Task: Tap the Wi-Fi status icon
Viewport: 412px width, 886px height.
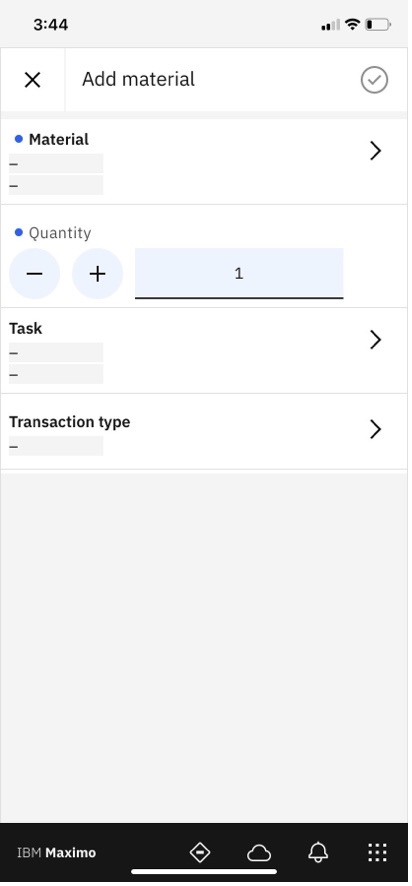Action: click(x=352, y=24)
